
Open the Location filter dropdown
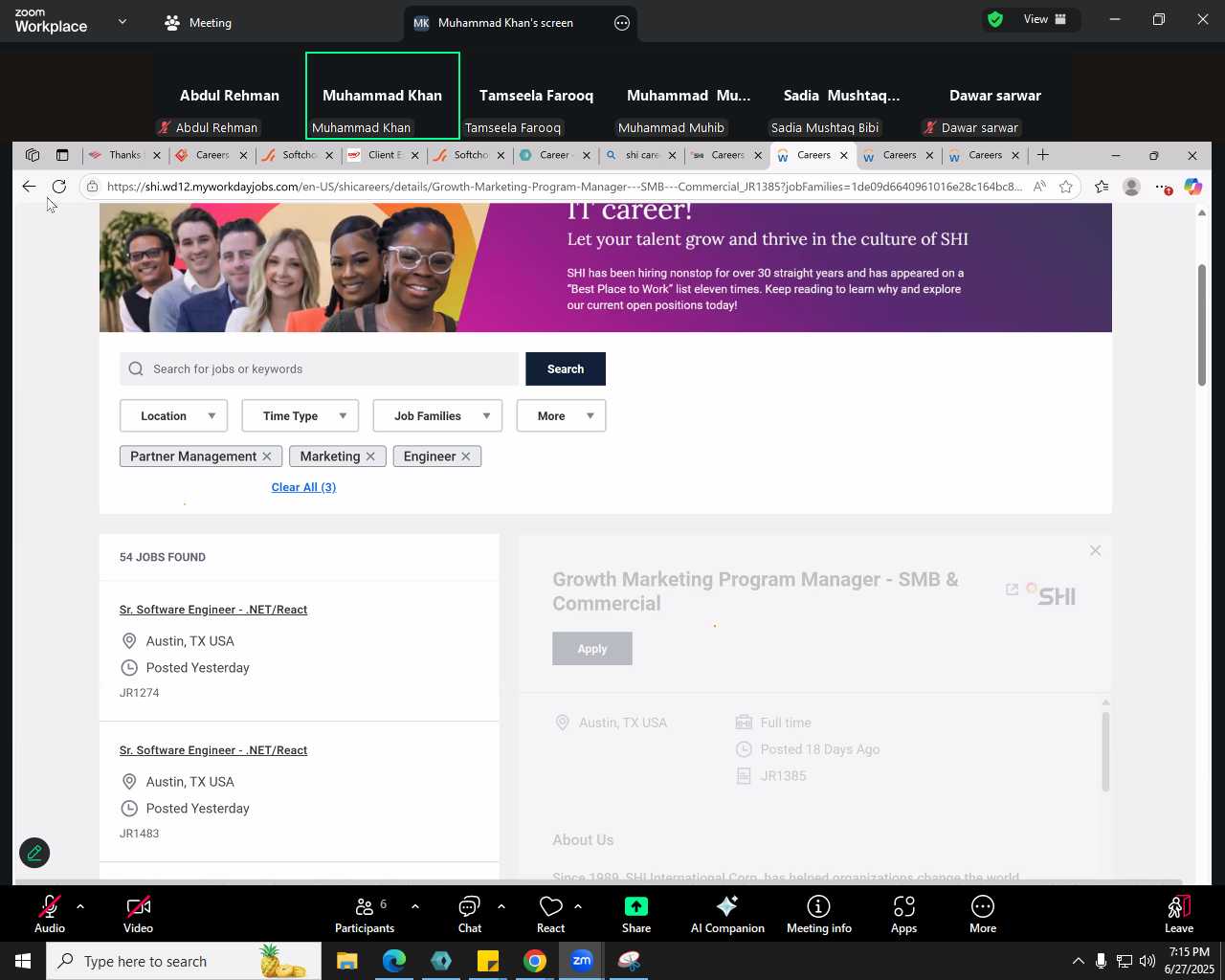173,415
